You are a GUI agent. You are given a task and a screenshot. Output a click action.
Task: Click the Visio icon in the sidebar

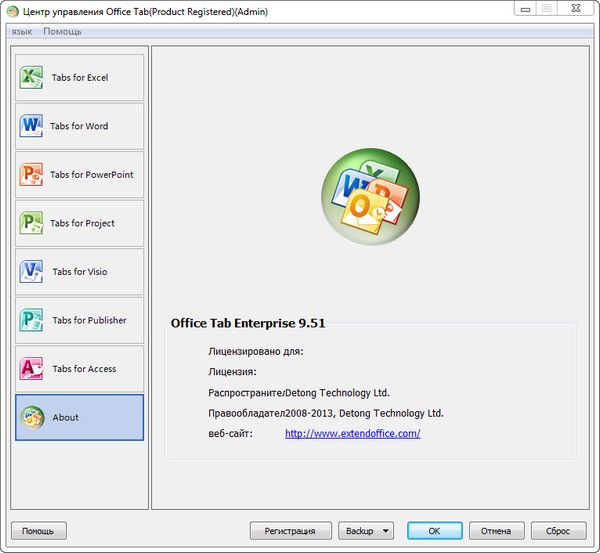pos(31,271)
